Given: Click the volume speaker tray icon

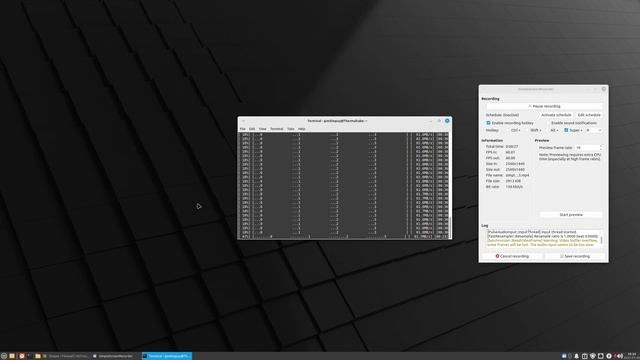Looking at the screenshot, I should click(x=620, y=356).
